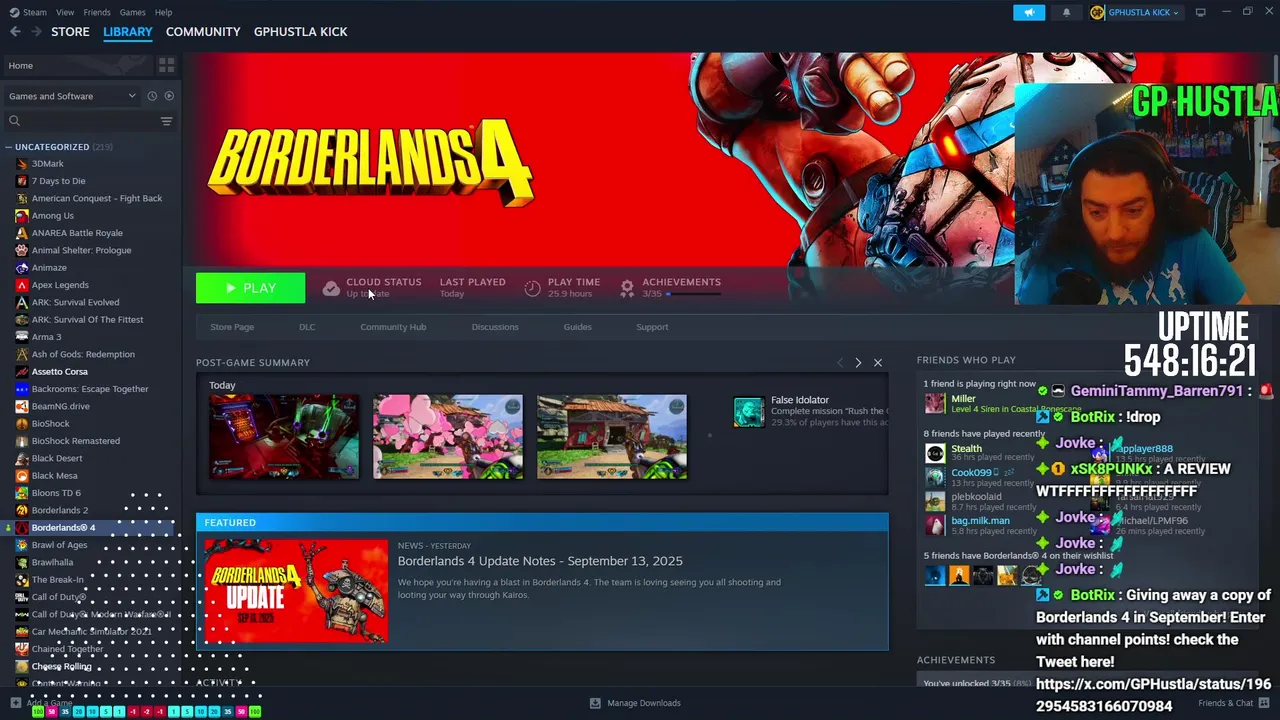
Task: Open the Guides link
Action: [577, 327]
